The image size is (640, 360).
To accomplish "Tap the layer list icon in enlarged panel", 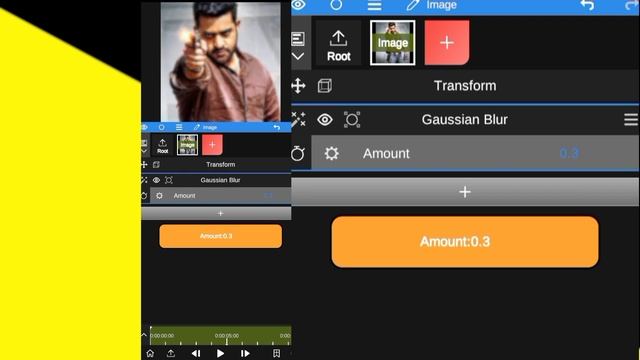I will (x=298, y=39).
